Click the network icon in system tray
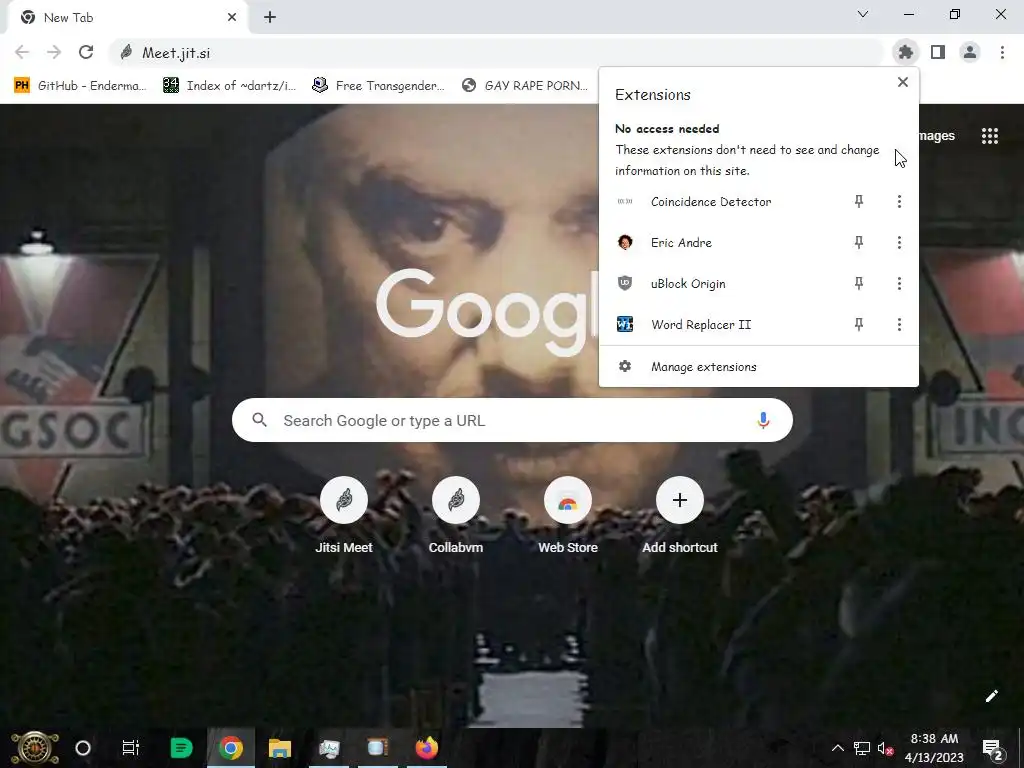The height and width of the screenshot is (768, 1024). point(861,748)
